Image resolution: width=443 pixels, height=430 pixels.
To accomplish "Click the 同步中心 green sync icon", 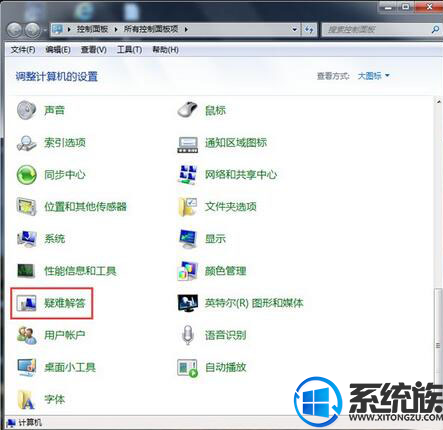I will point(26,175).
